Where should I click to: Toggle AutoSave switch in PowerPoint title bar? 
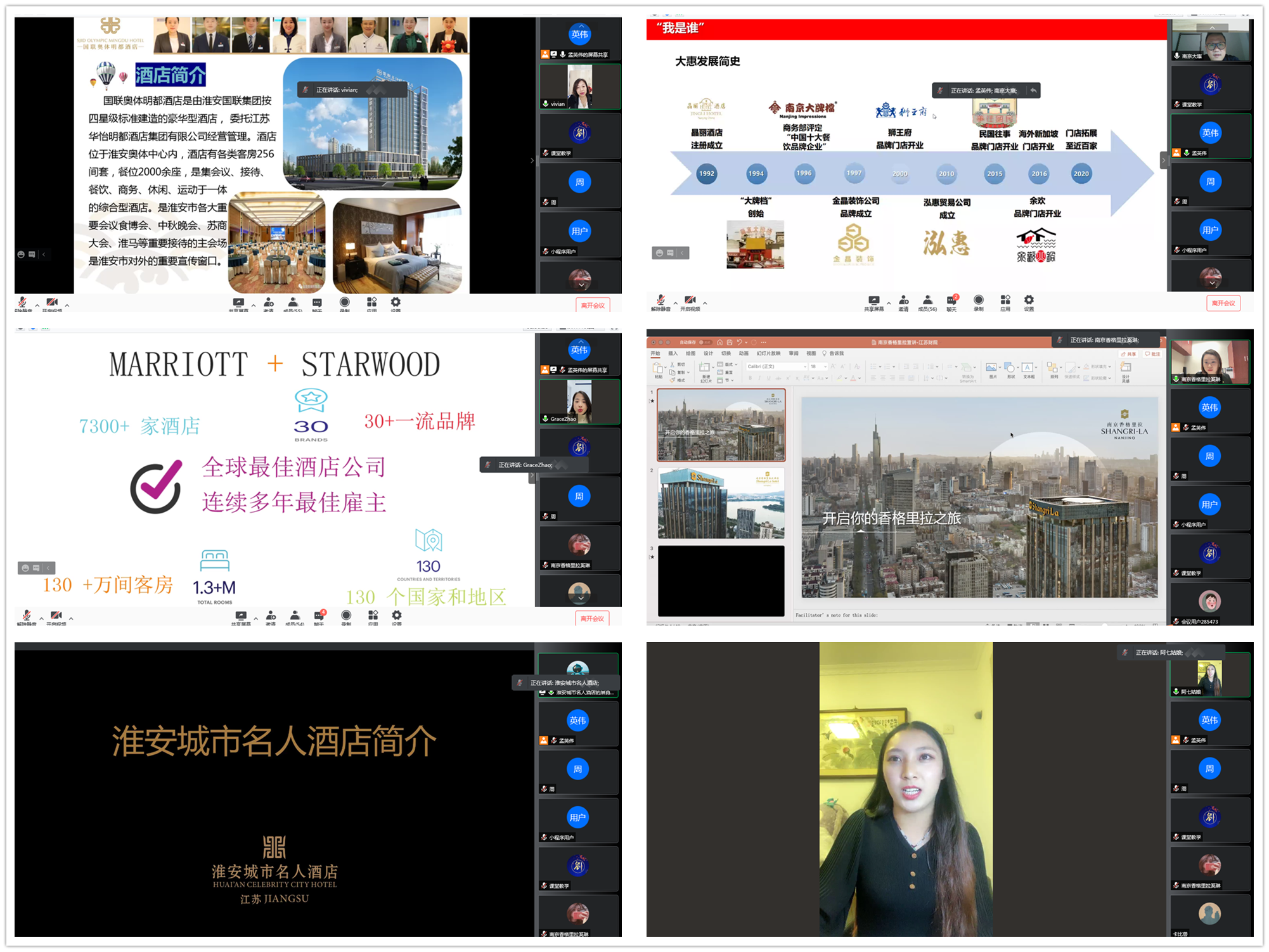(706, 342)
